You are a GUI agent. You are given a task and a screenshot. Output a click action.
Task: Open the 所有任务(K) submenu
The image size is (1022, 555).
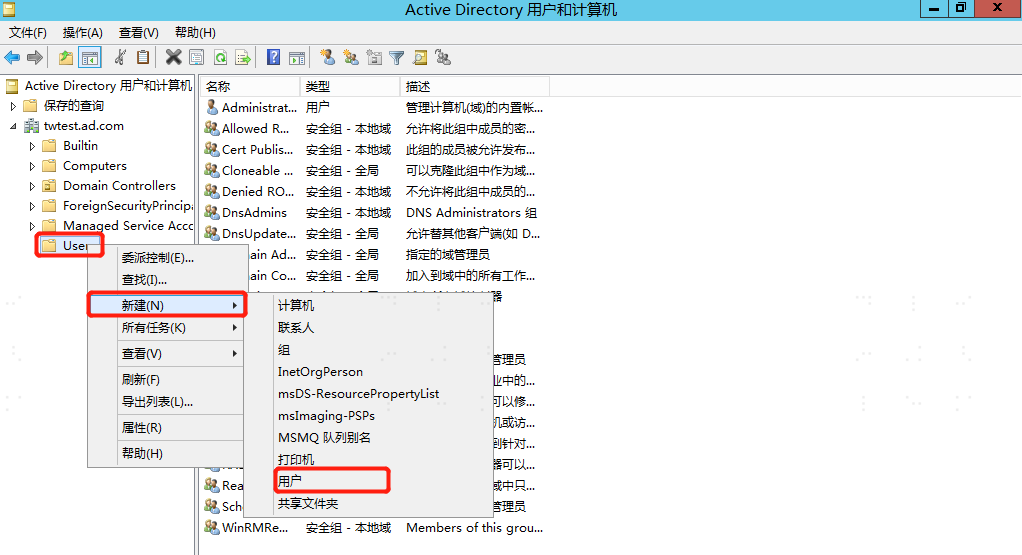[x=166, y=328]
